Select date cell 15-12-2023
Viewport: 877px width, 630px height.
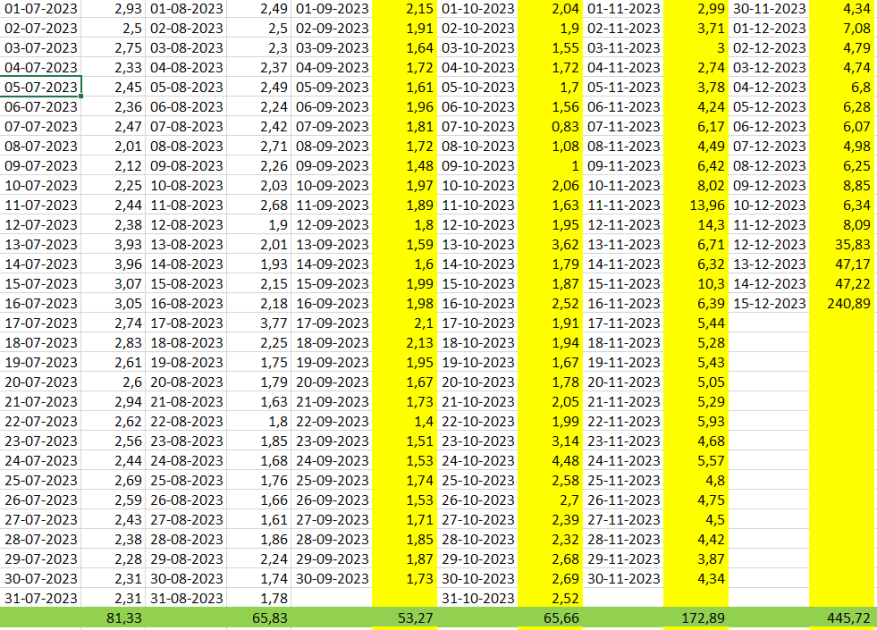pyautogui.click(x=770, y=304)
